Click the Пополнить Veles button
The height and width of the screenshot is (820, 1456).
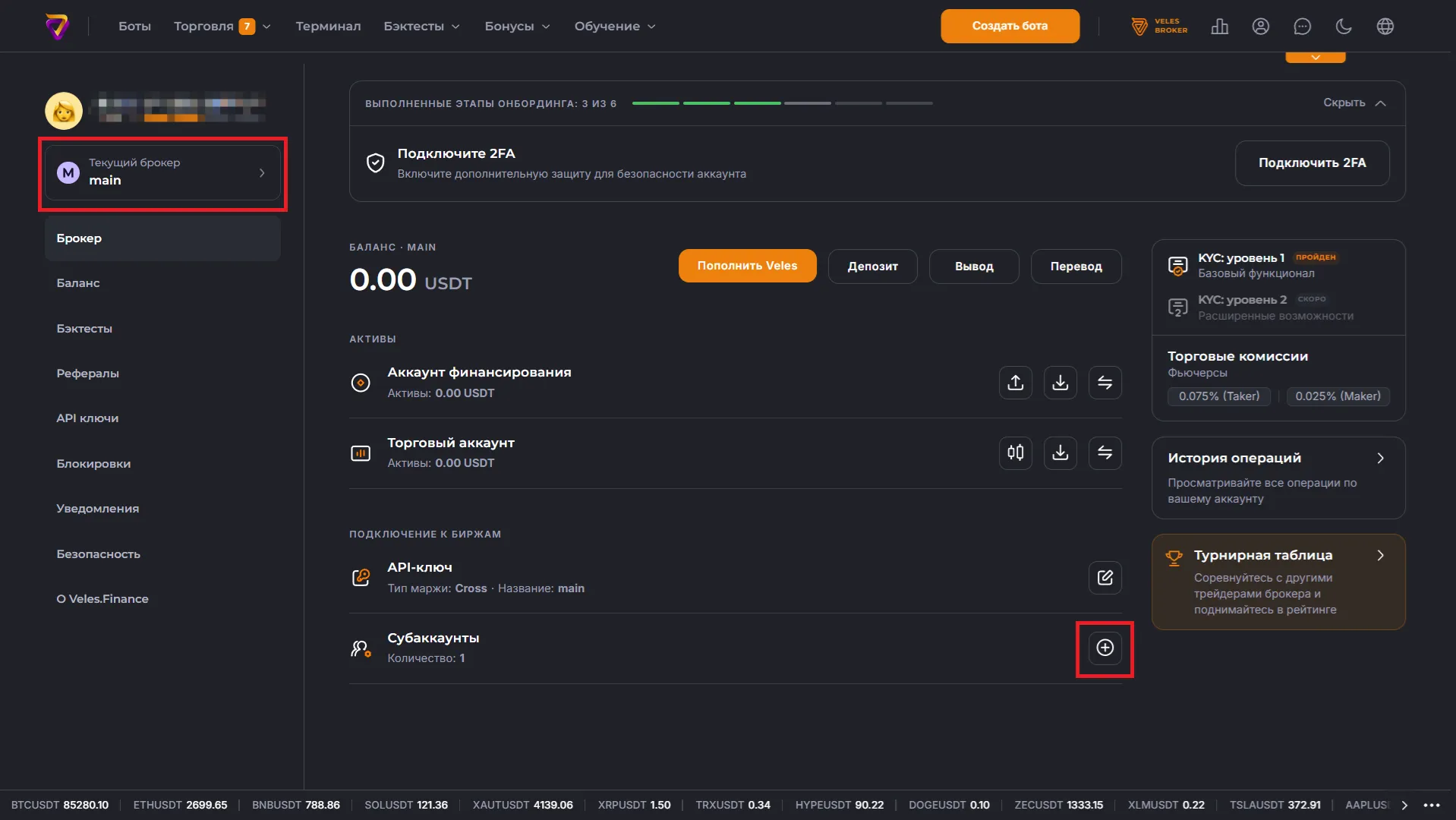click(x=747, y=266)
